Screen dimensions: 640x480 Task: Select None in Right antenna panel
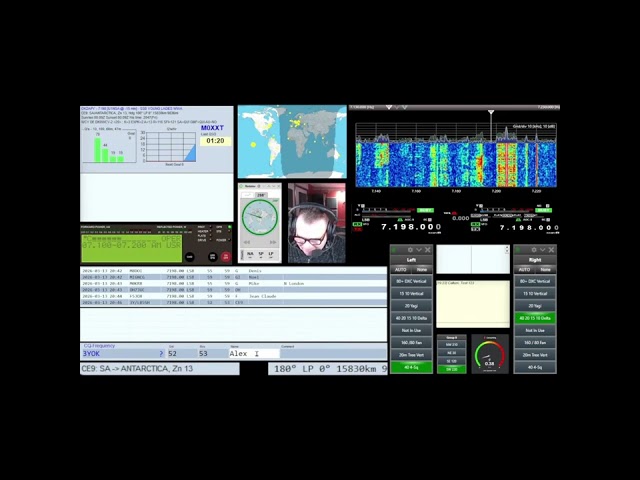click(545, 269)
